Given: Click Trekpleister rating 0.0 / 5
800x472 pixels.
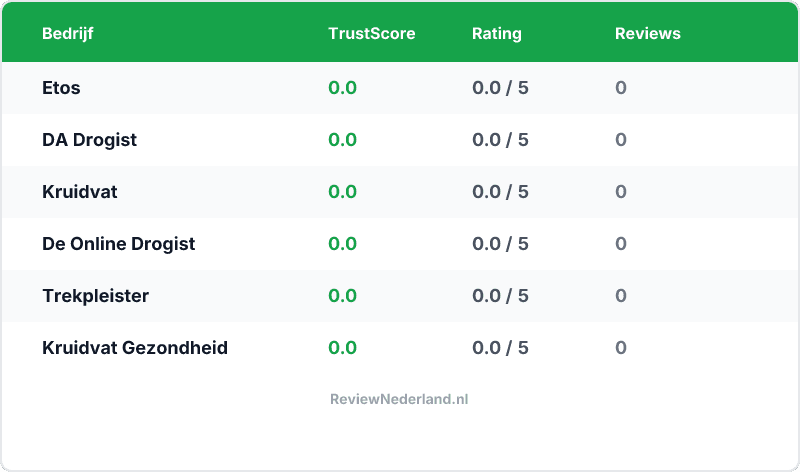Looking at the screenshot, I should tap(500, 296).
